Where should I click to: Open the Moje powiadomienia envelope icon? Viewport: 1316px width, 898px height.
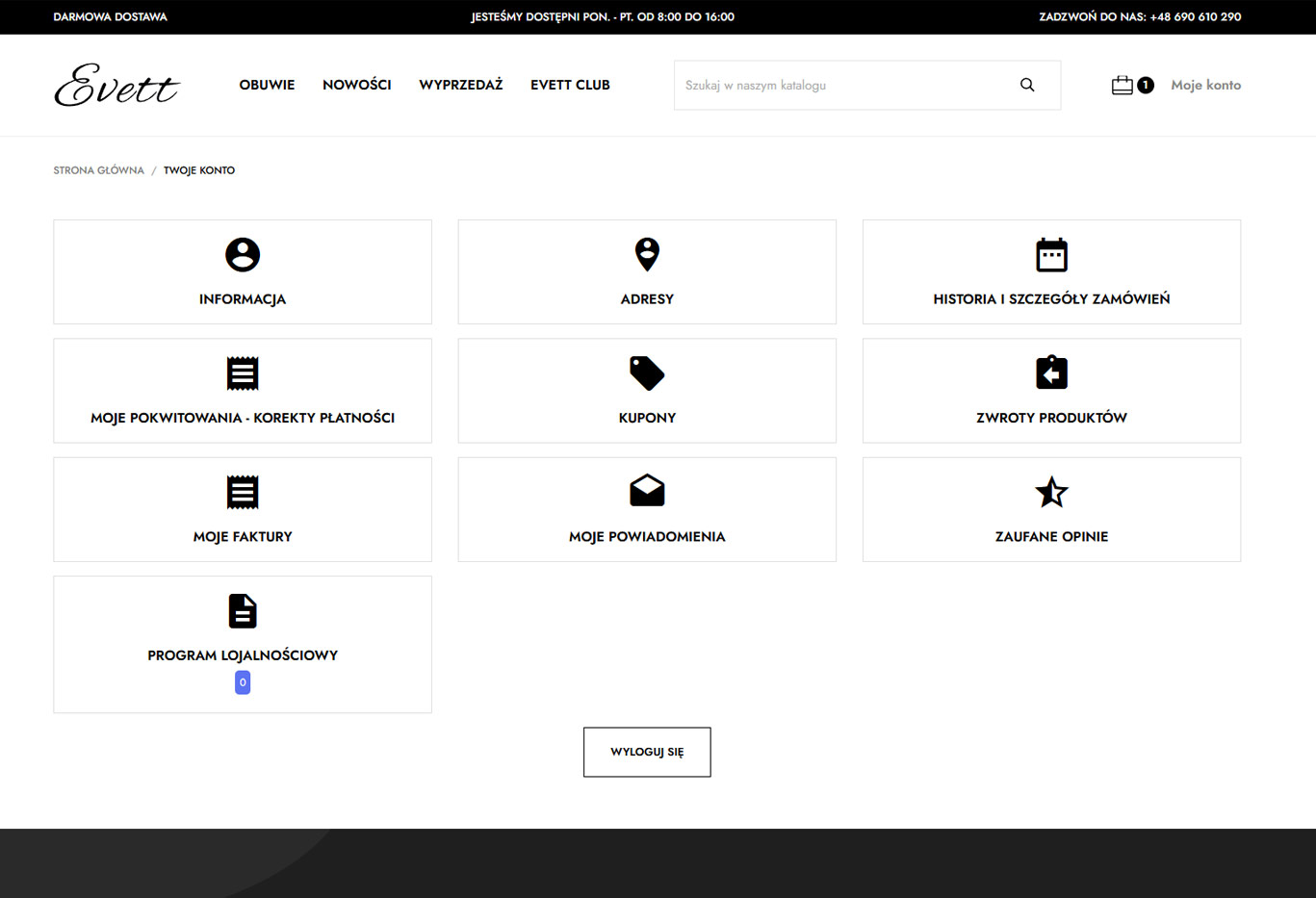coord(647,492)
